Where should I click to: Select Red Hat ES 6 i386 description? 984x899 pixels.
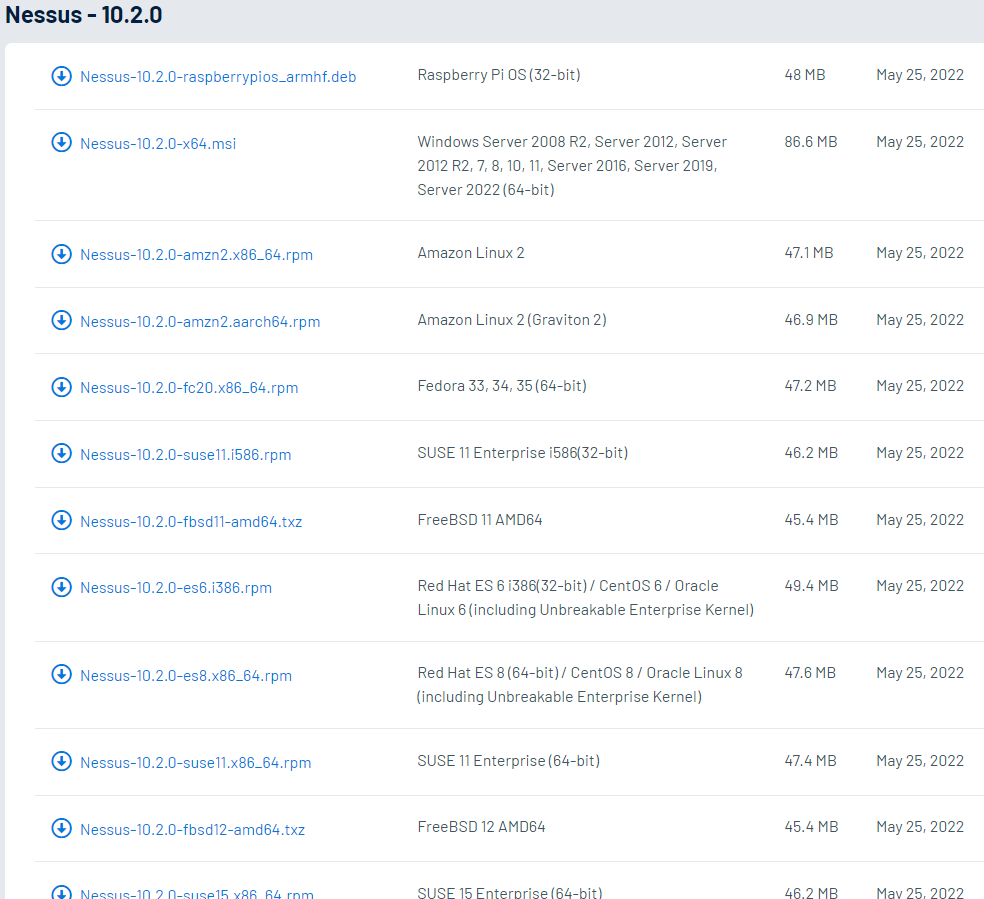click(x=586, y=598)
